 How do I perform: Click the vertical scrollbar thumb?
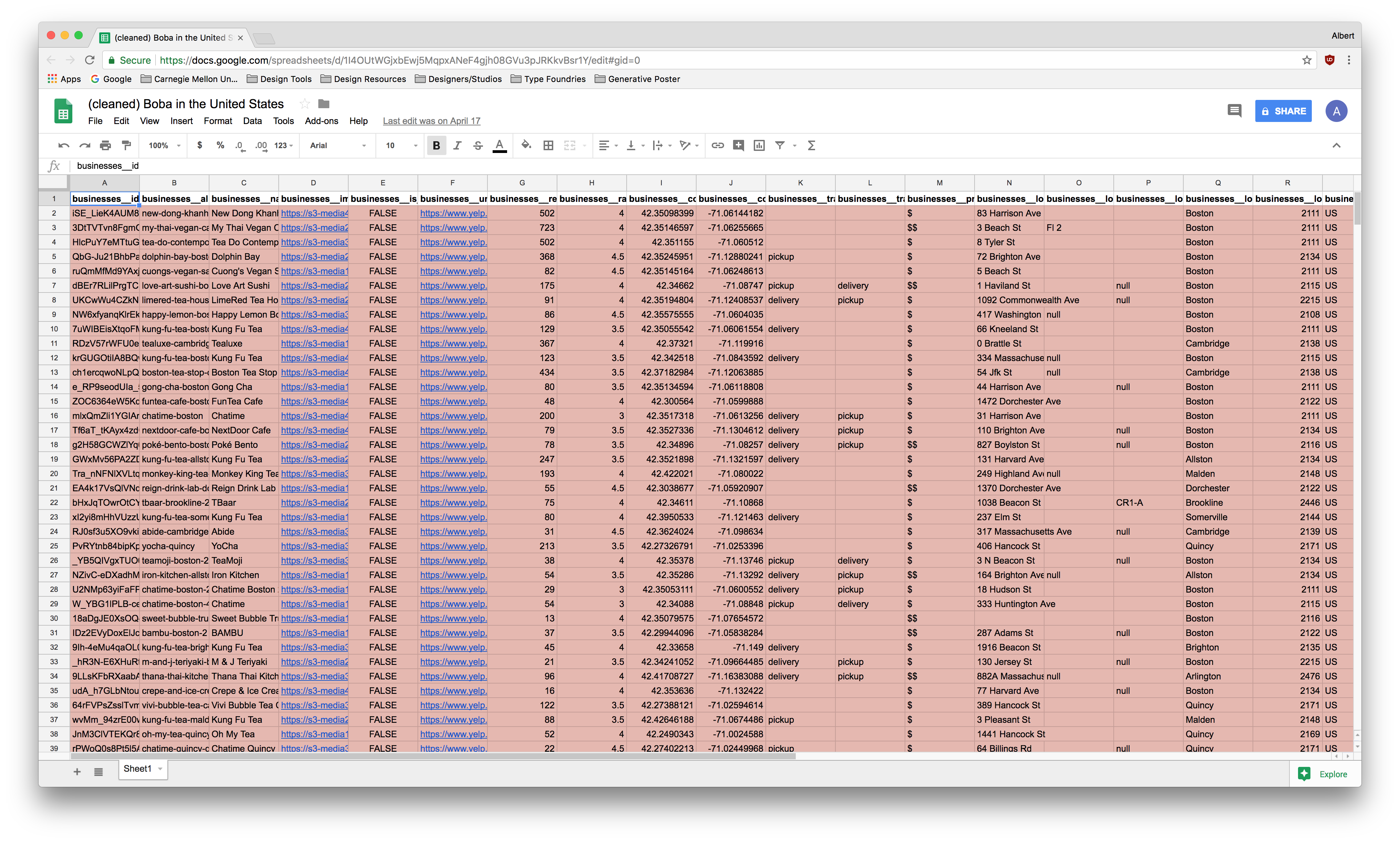pyautogui.click(x=1357, y=208)
